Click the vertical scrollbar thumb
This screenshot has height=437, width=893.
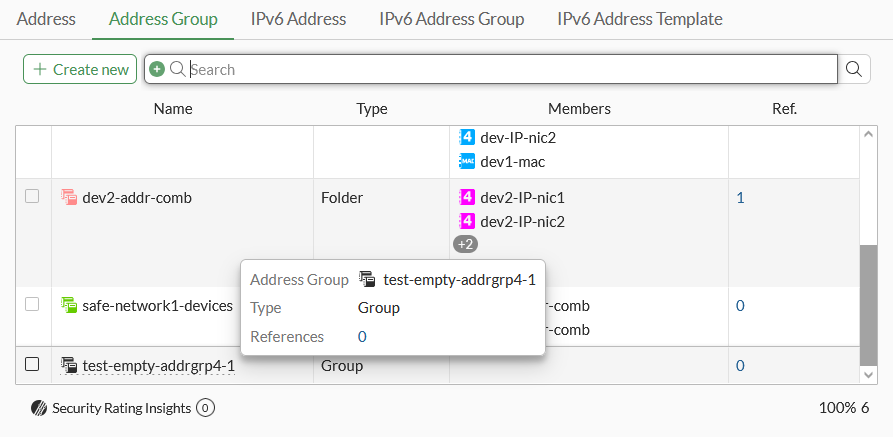click(868, 305)
